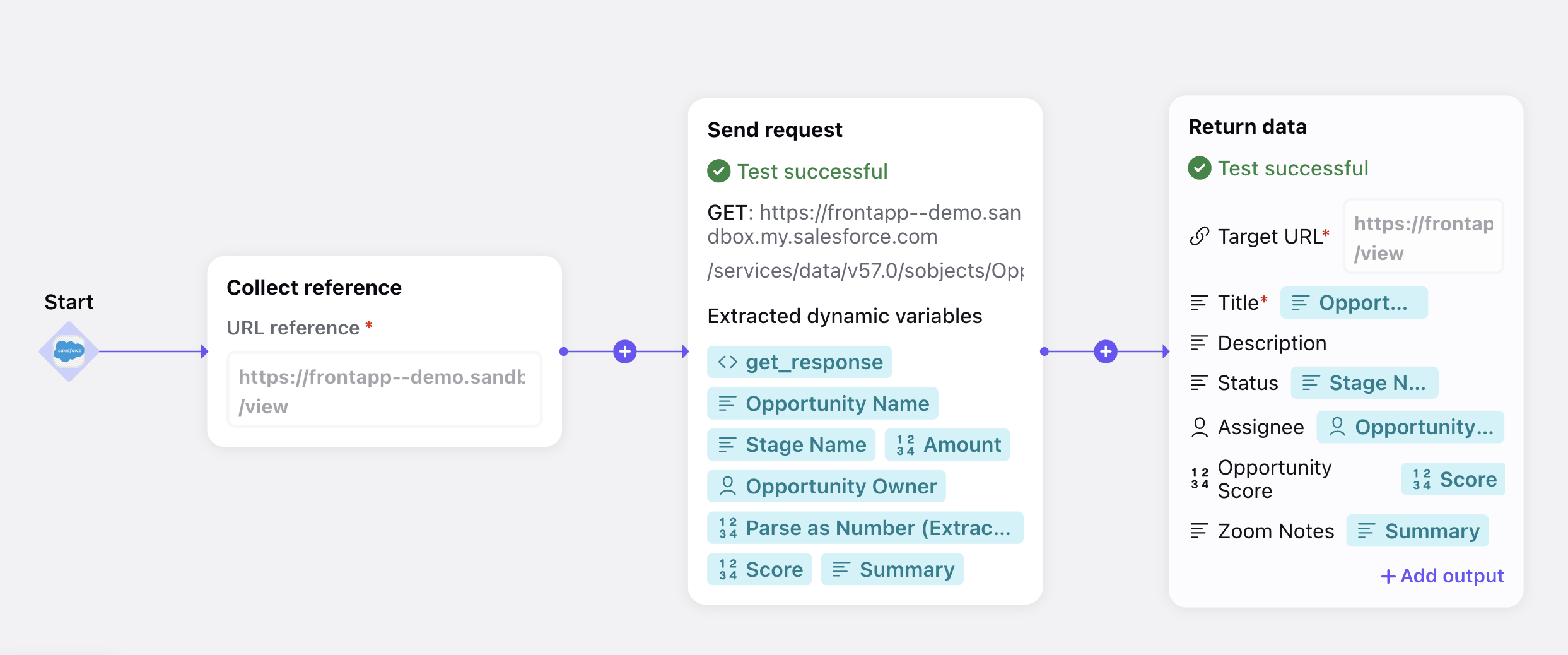
Task: Click the Opportunity Score number icon
Action: [x=1200, y=478]
